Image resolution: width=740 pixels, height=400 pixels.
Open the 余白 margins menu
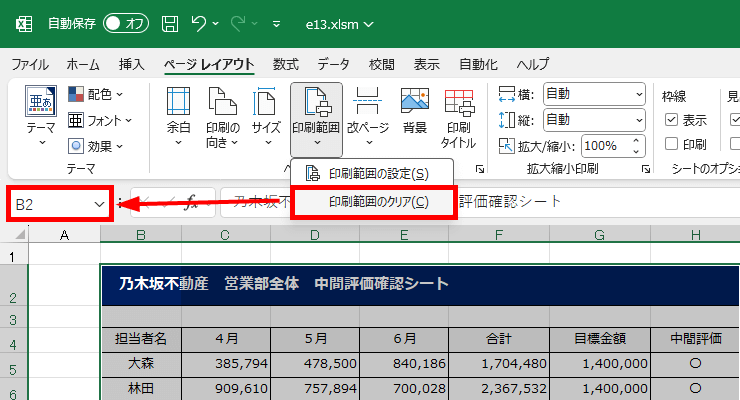(178, 117)
